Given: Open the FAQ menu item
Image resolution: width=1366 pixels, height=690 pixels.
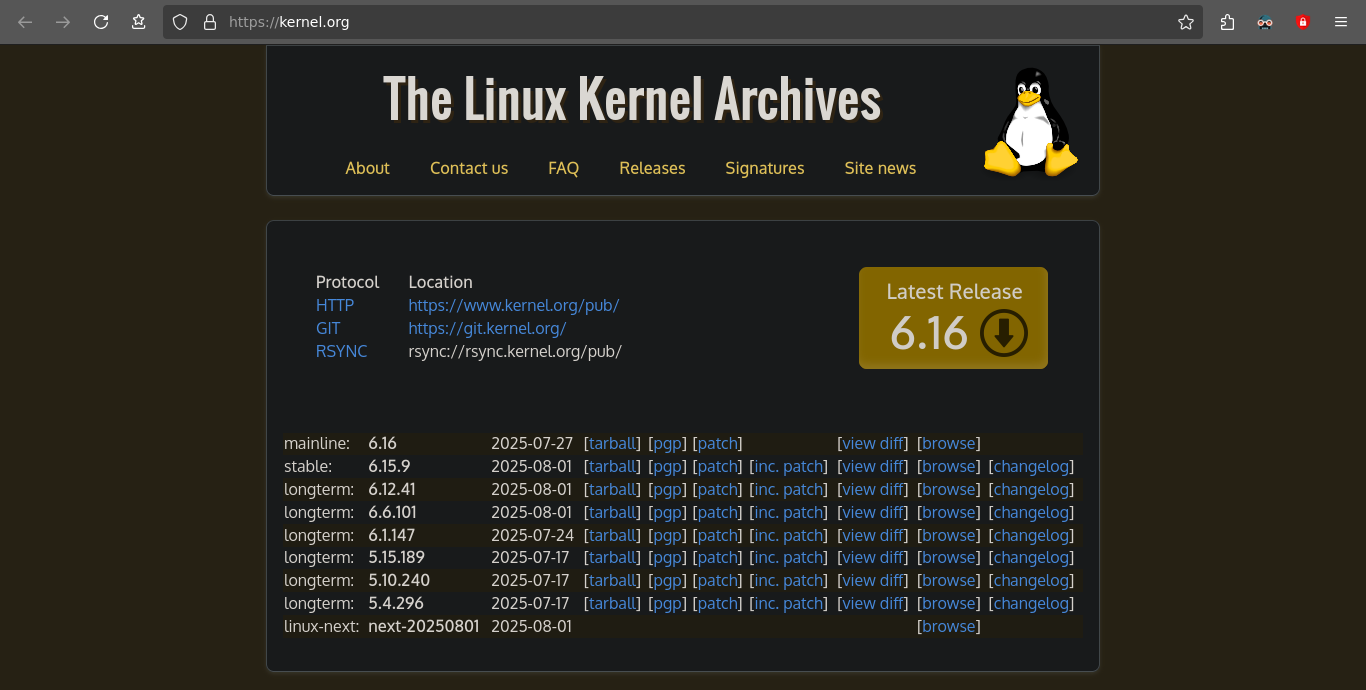Looking at the screenshot, I should pos(563,168).
